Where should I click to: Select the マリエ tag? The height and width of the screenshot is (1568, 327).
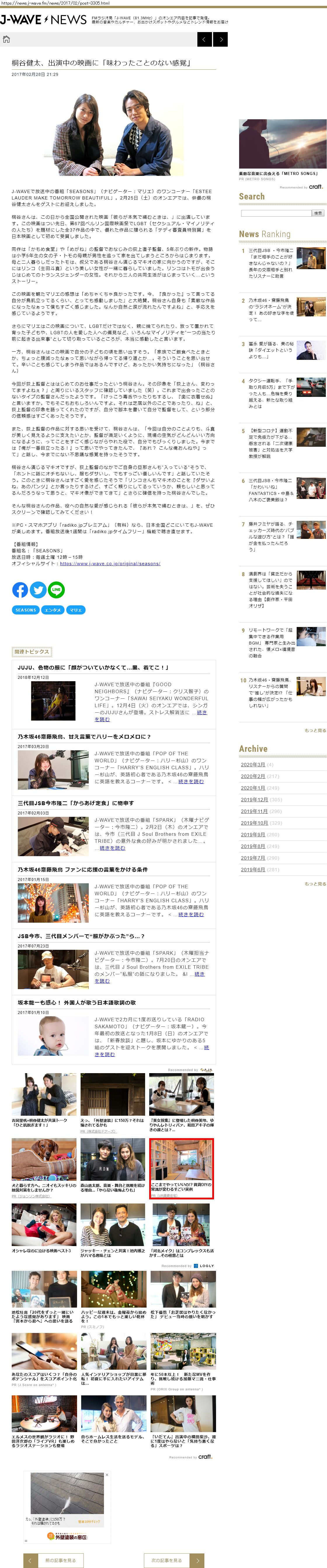[x=76, y=610]
